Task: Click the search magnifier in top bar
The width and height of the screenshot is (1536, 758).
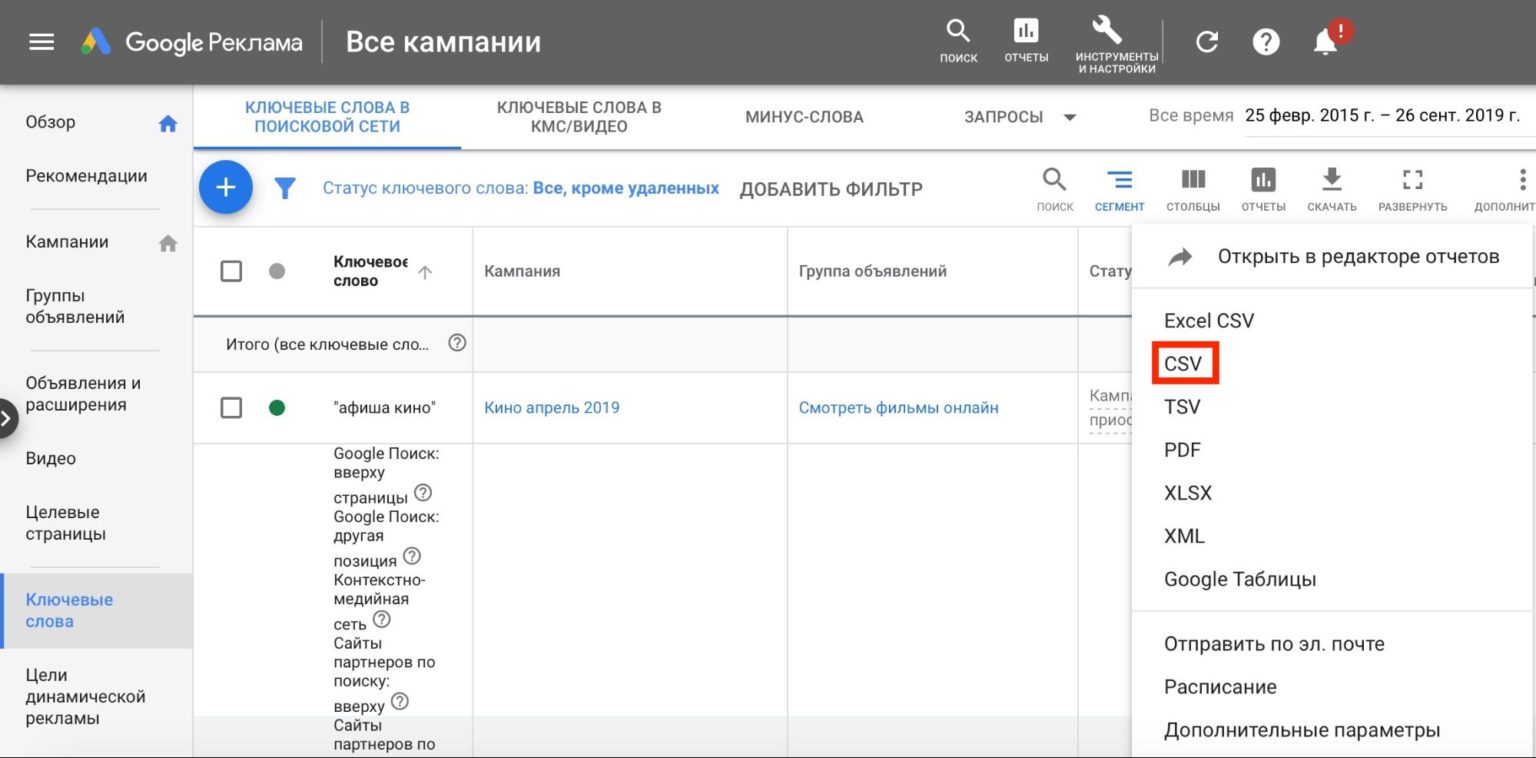Action: click(x=958, y=31)
